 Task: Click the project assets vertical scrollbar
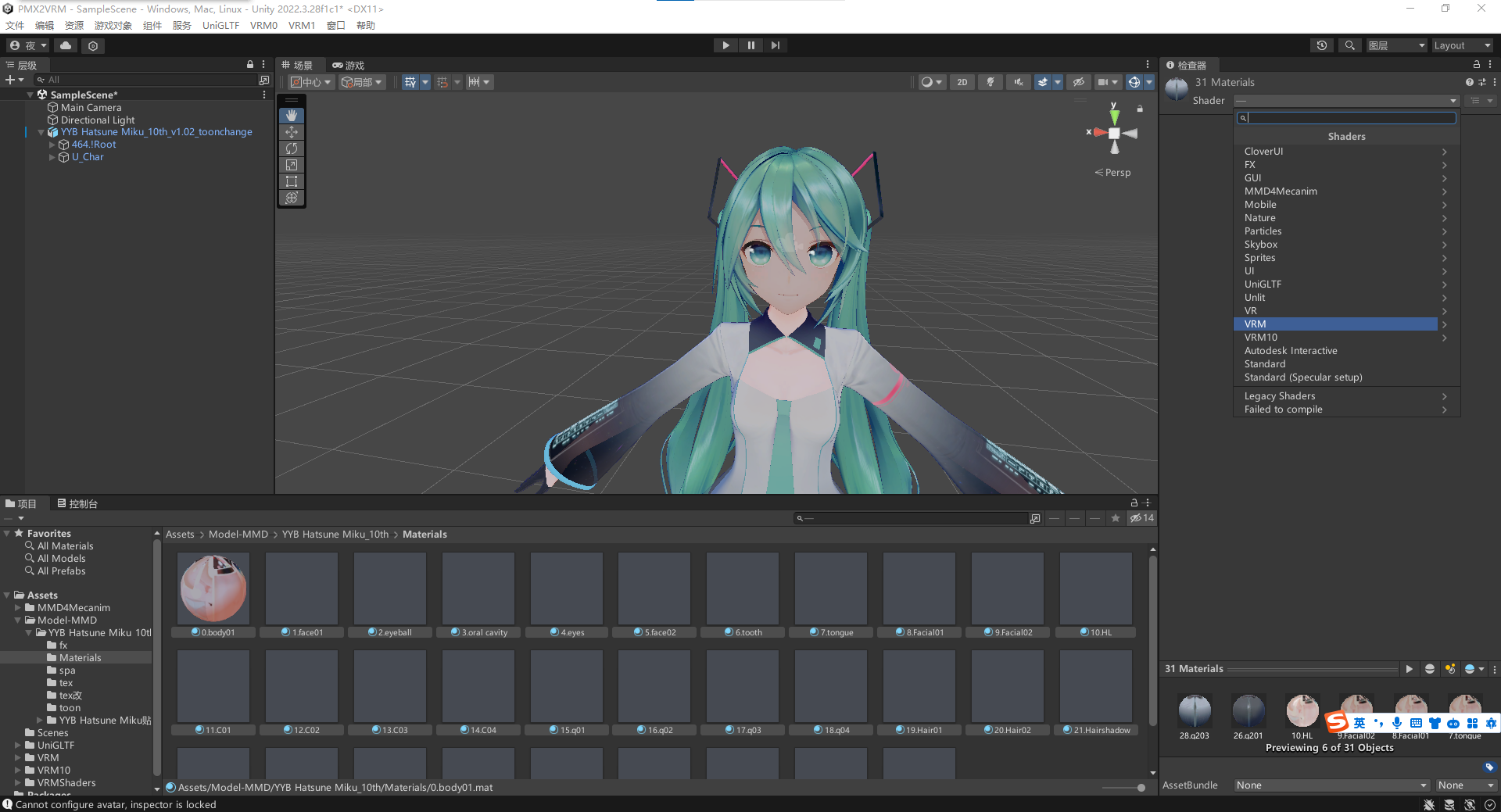pyautogui.click(x=1152, y=641)
